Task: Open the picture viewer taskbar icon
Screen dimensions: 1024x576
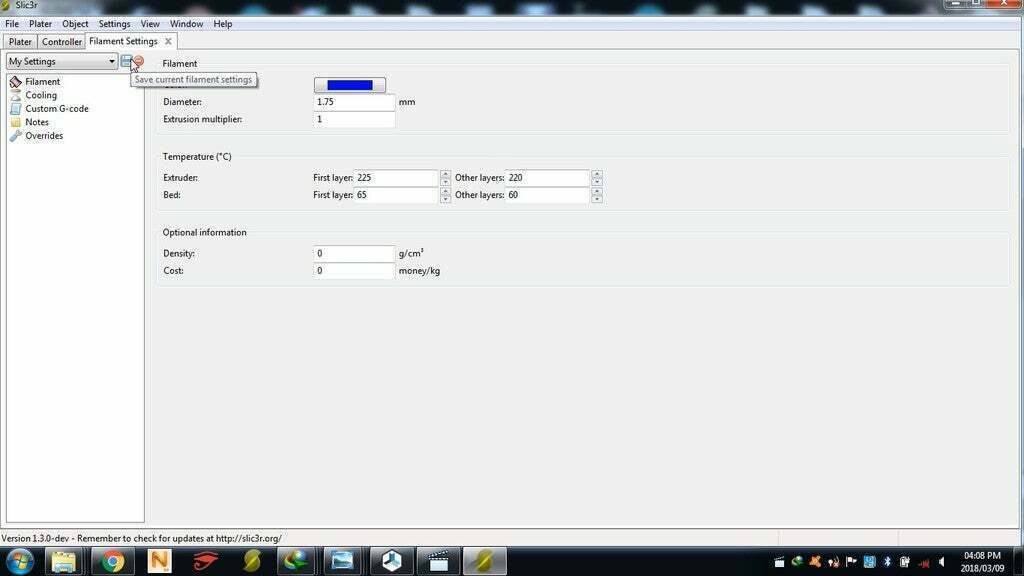Action: pos(342,562)
